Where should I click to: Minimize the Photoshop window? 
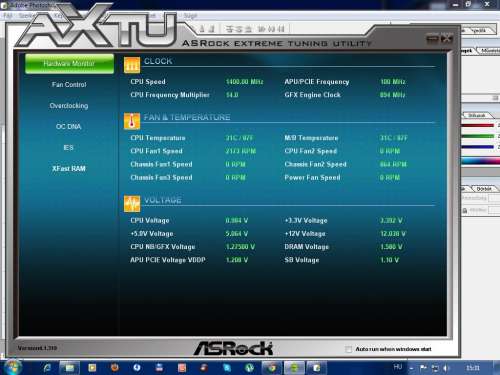pyautogui.click(x=455, y=5)
